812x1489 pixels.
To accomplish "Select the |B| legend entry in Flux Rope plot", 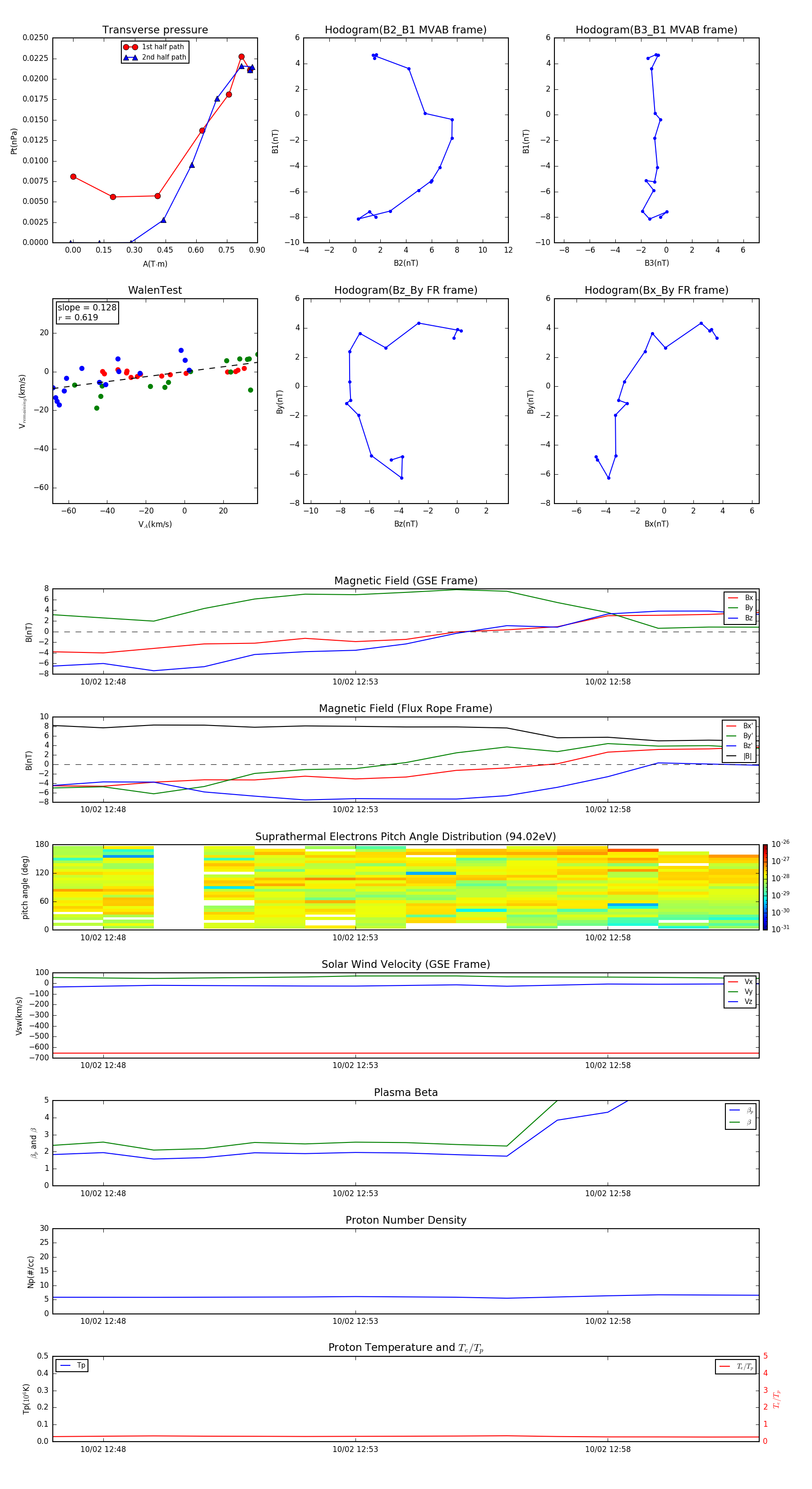I will [740, 756].
